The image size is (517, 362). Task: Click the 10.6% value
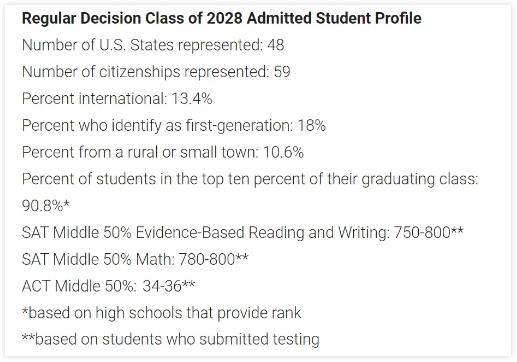pos(284,152)
